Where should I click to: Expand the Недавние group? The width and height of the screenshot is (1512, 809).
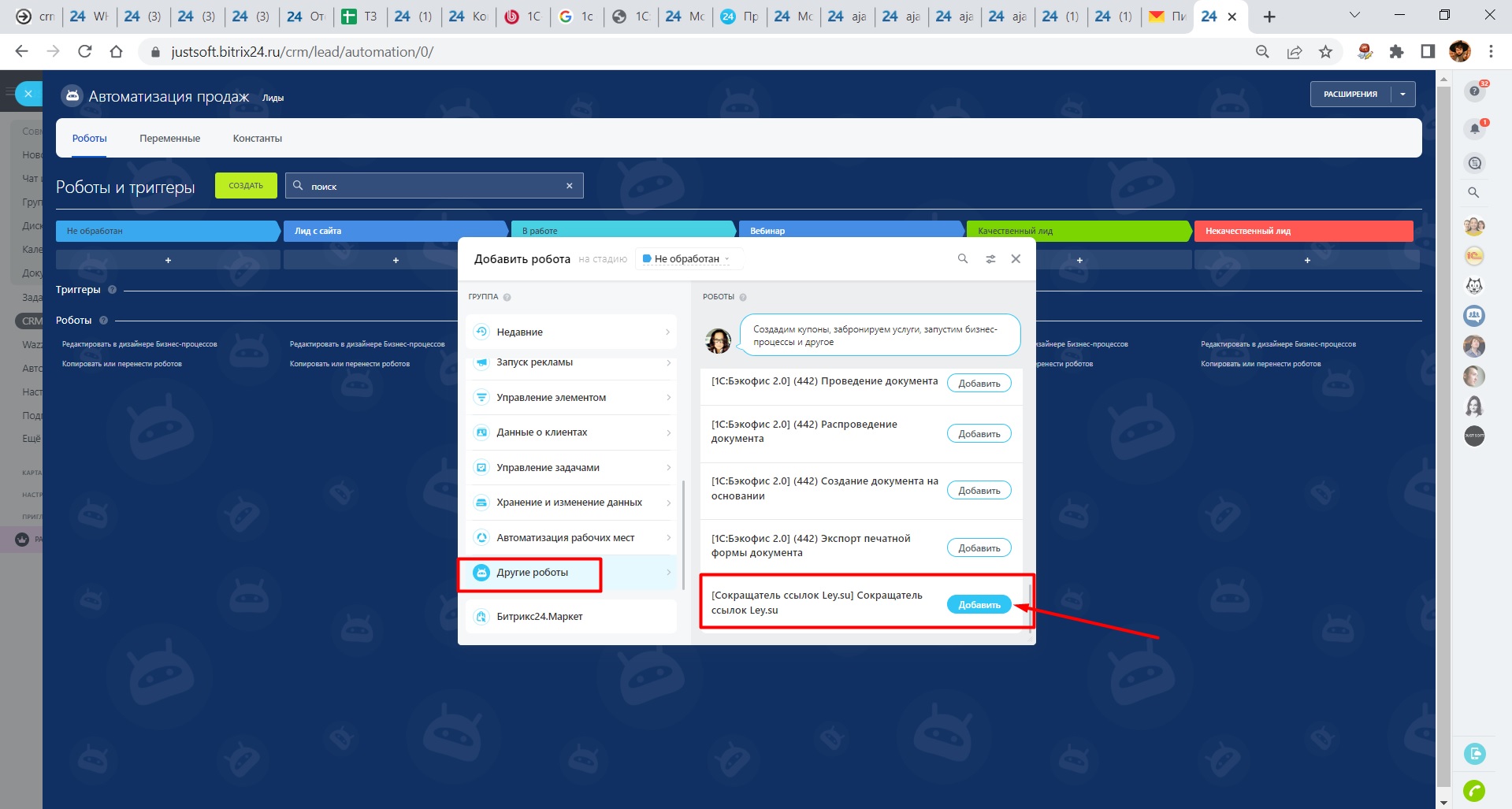click(571, 332)
